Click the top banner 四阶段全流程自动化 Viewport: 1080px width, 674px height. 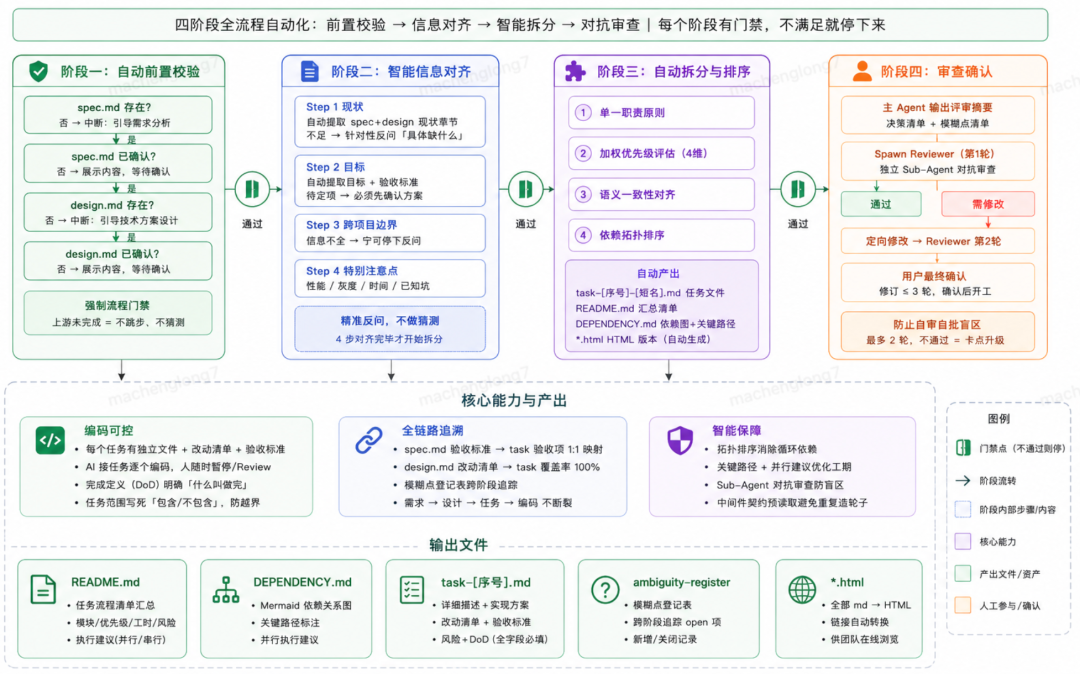[x=530, y=25]
